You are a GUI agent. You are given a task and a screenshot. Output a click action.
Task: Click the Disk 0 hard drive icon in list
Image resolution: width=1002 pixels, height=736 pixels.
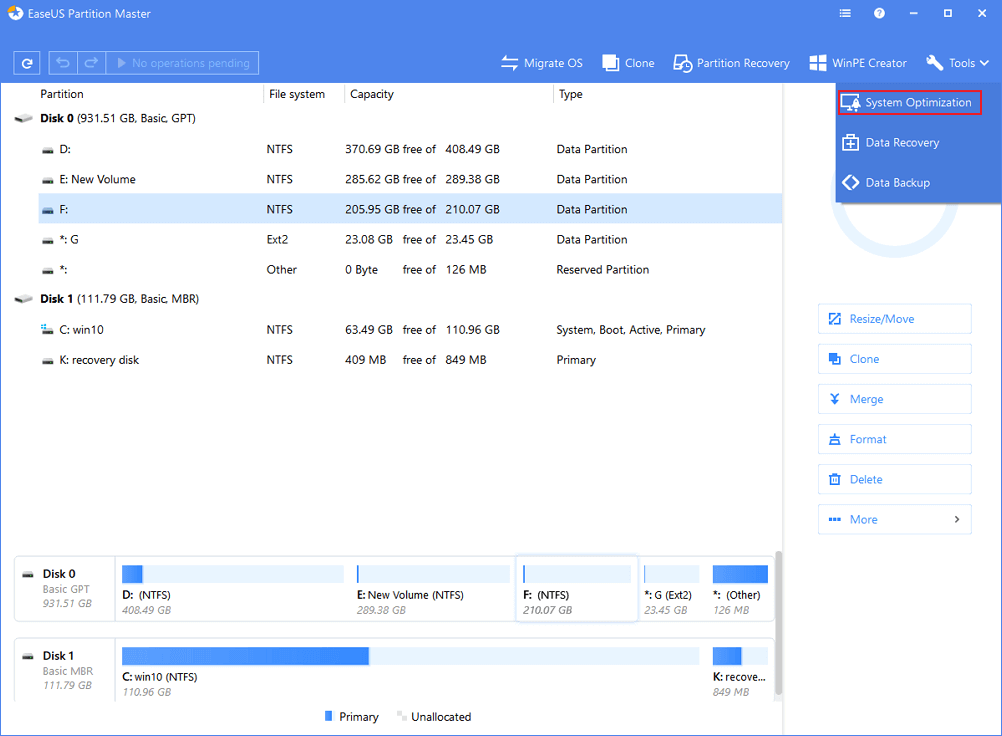[23, 118]
